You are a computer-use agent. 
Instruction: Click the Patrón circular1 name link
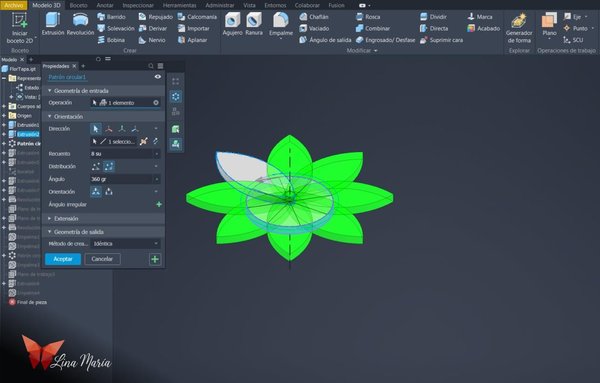67,77
